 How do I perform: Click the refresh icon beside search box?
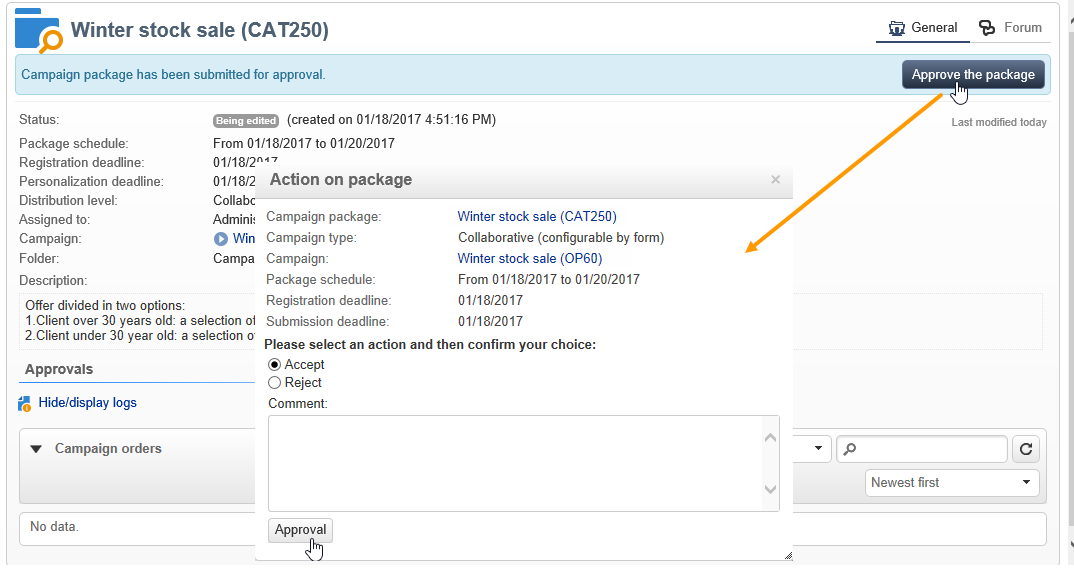coord(1025,449)
